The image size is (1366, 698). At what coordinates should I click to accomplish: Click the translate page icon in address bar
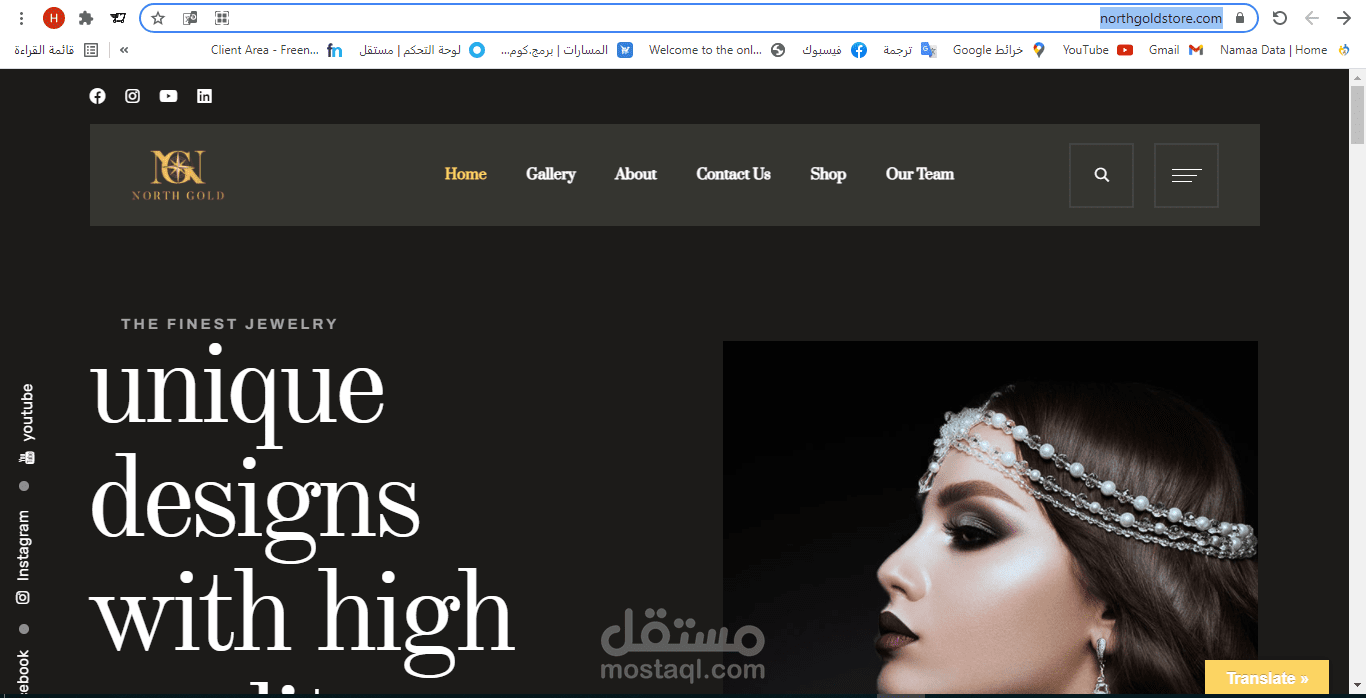(190, 18)
